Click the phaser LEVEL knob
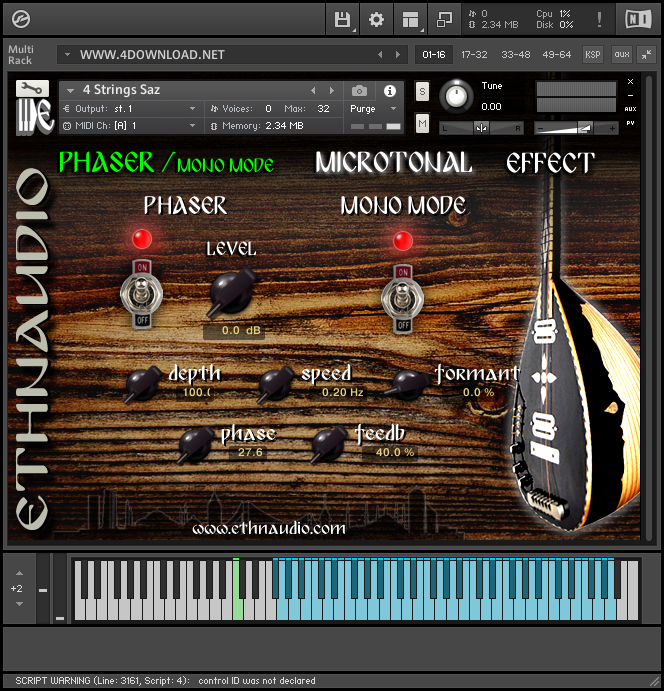This screenshot has height=691, width=664. point(231,292)
